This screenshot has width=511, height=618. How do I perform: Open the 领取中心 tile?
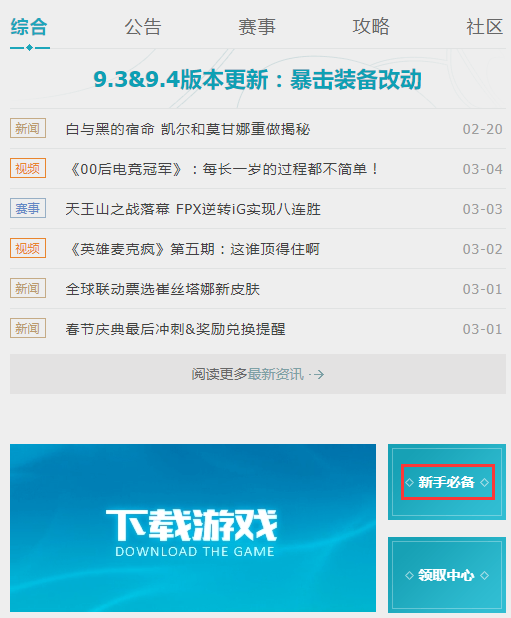447,575
